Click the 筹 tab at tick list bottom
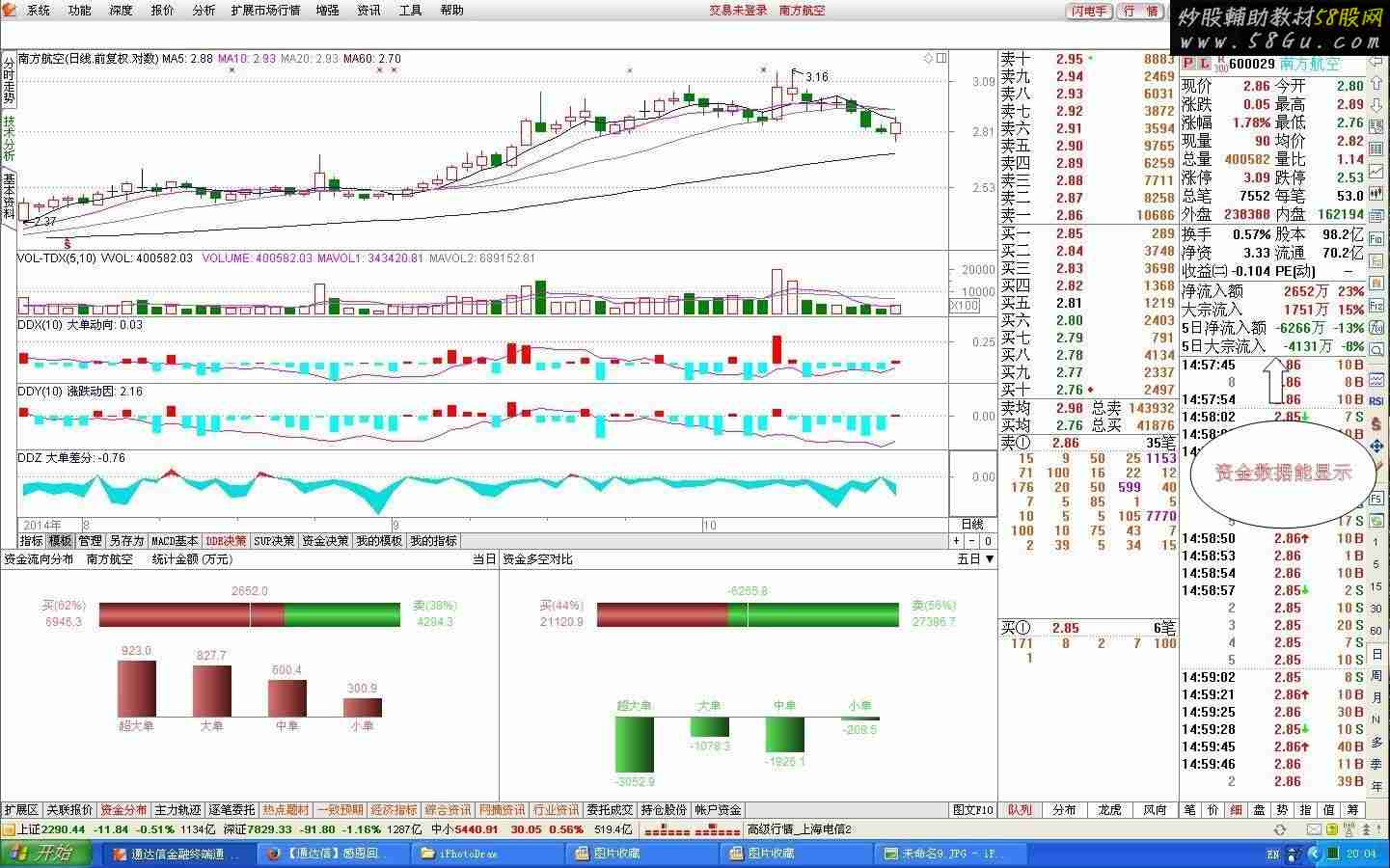Image resolution: width=1390 pixels, height=868 pixels. [1353, 810]
